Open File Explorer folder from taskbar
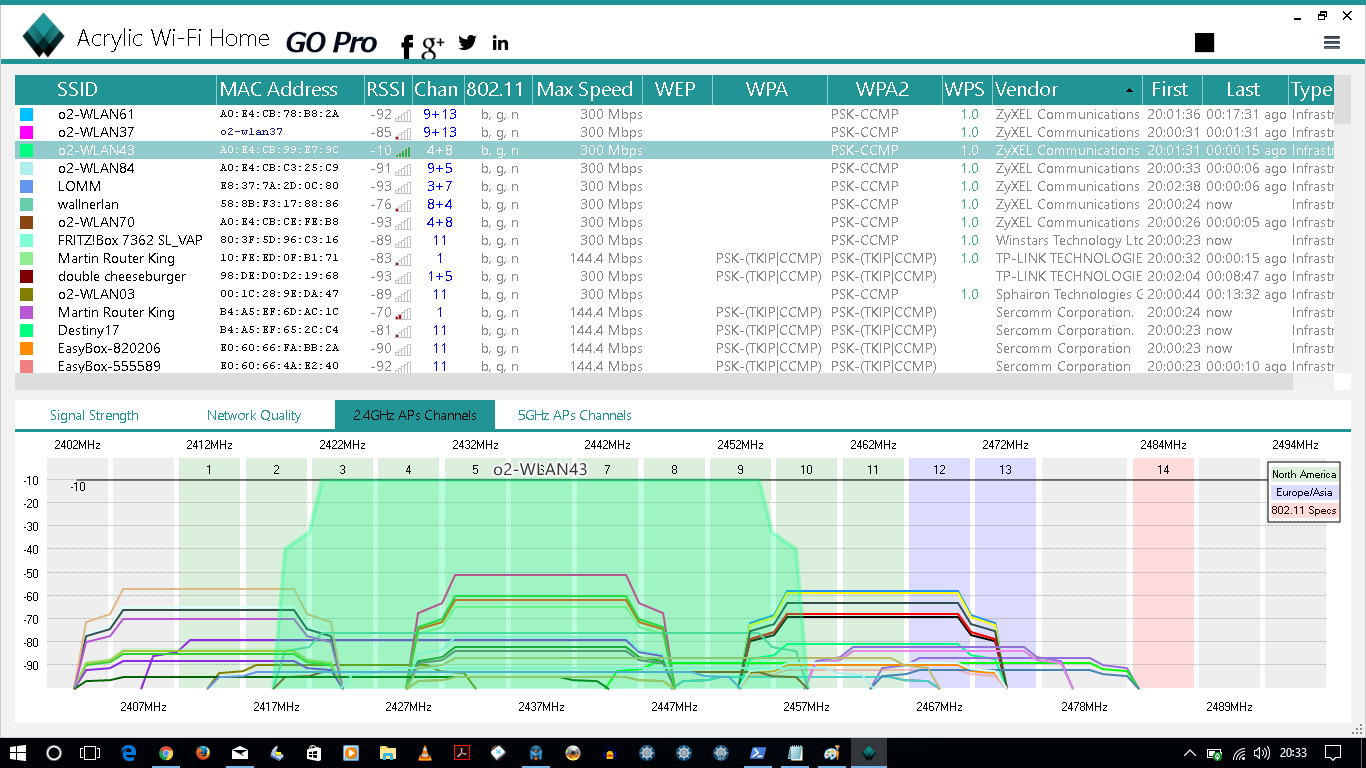1366x768 pixels. (x=387, y=753)
